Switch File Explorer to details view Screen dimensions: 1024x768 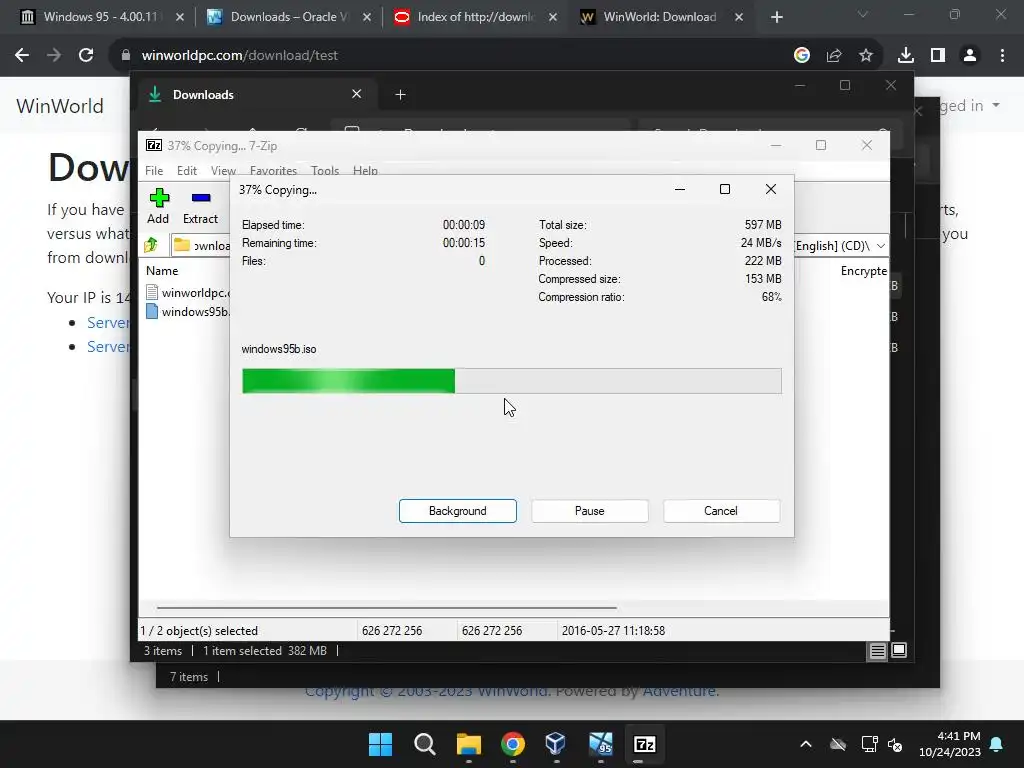click(x=878, y=650)
